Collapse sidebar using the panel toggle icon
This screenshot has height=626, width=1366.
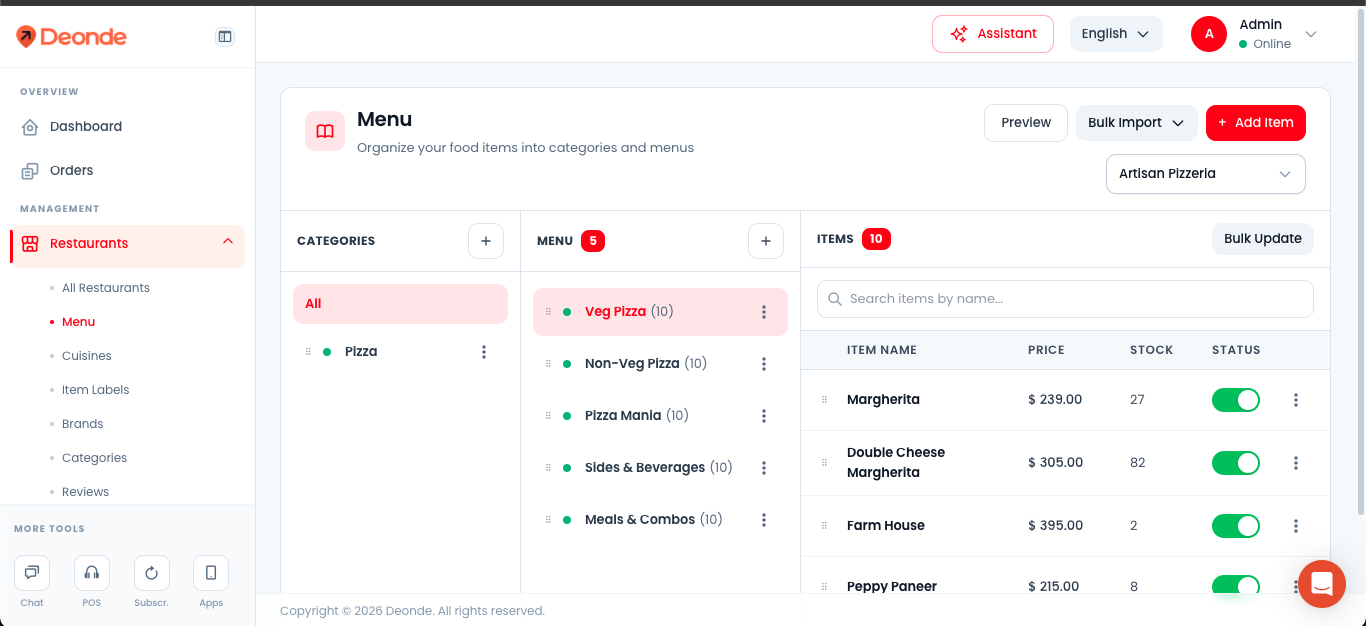click(225, 37)
